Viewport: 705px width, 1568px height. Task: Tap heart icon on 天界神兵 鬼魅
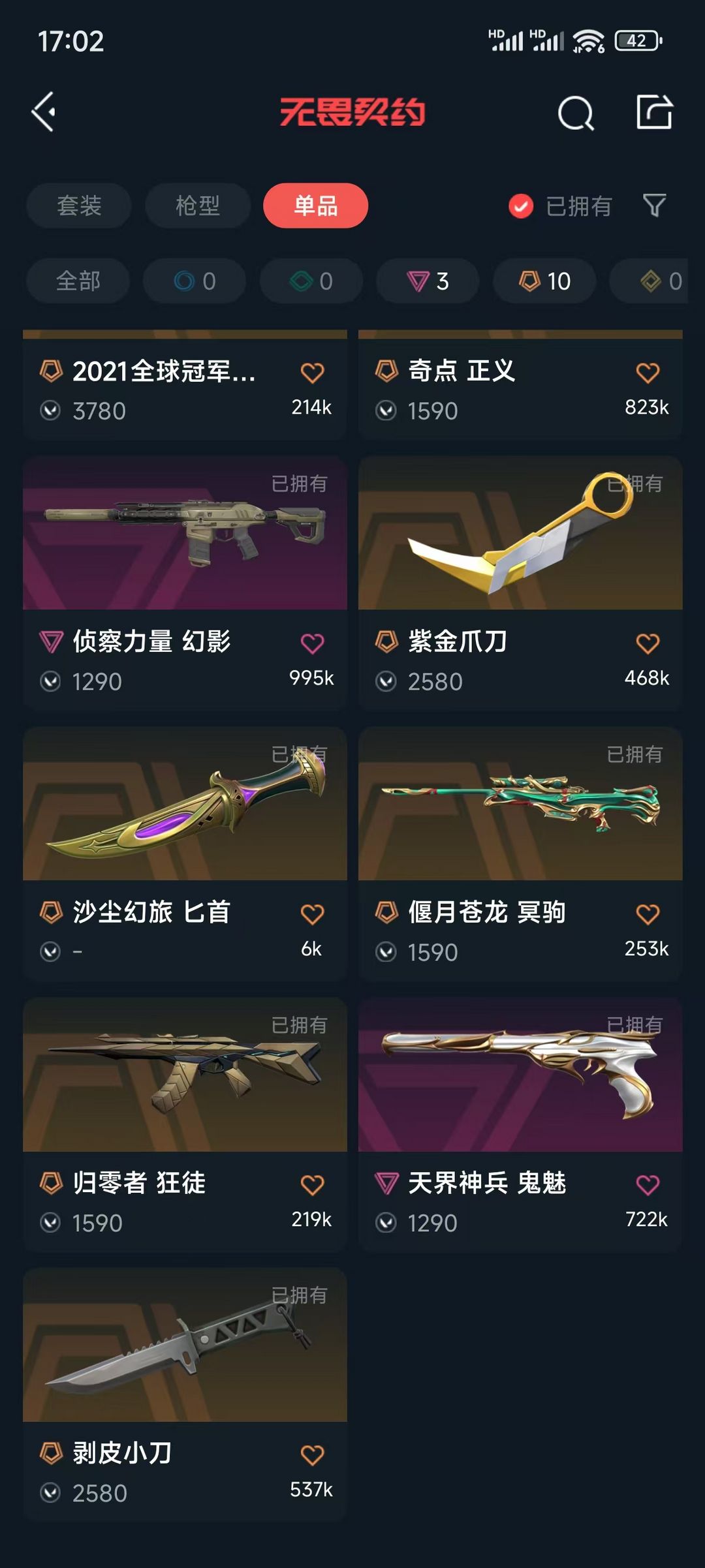tap(648, 1184)
